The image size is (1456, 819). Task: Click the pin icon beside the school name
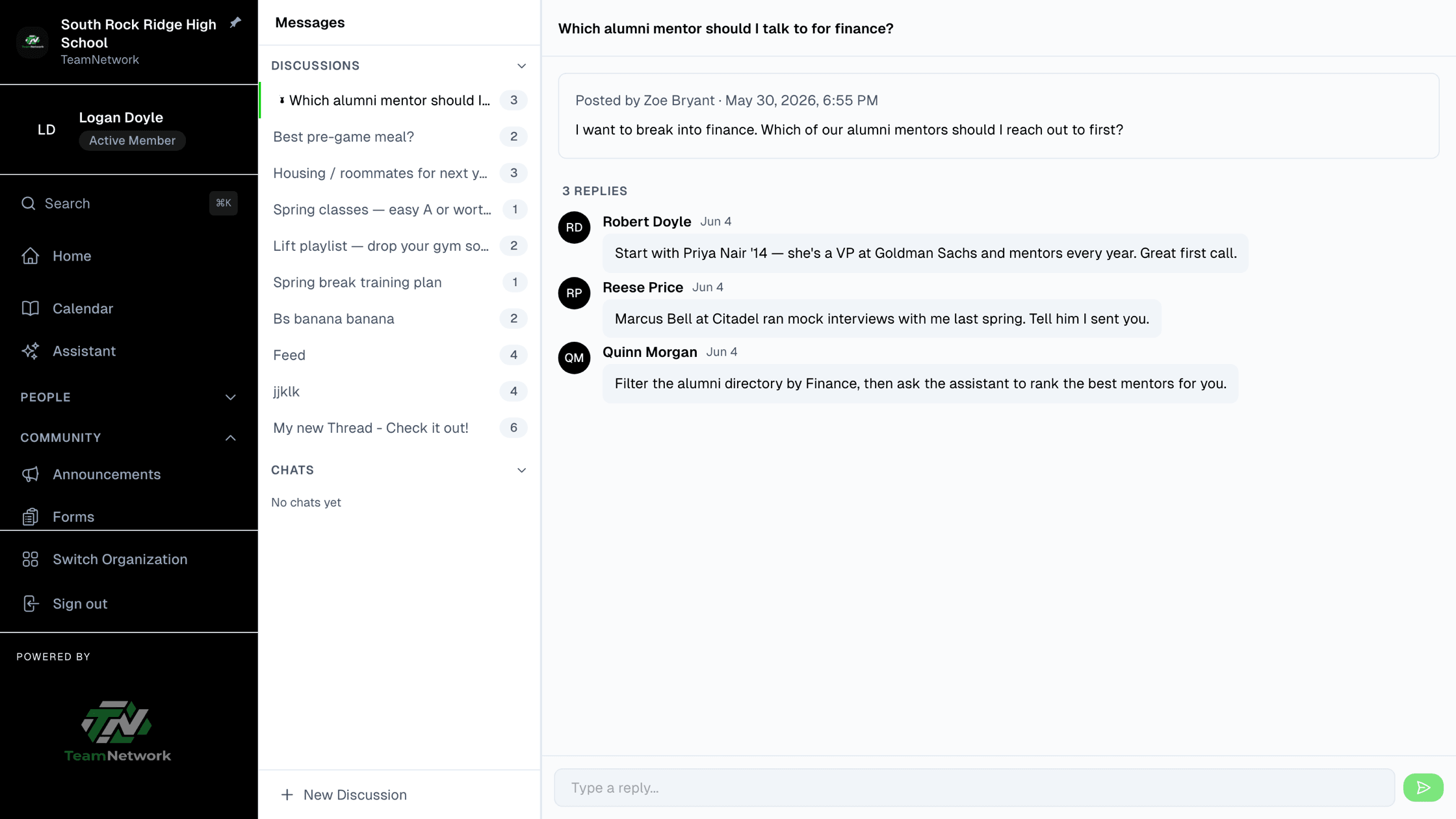point(235,23)
